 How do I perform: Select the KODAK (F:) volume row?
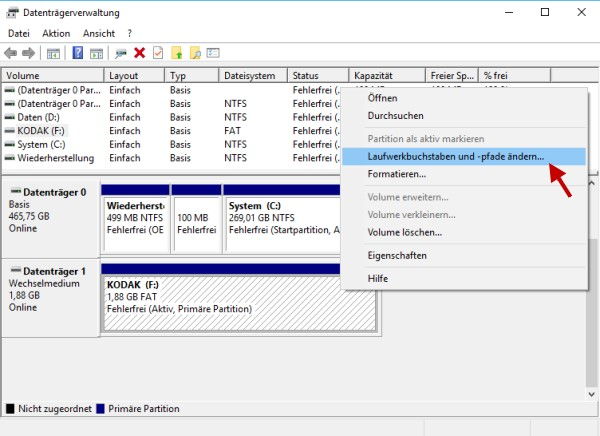point(171,131)
